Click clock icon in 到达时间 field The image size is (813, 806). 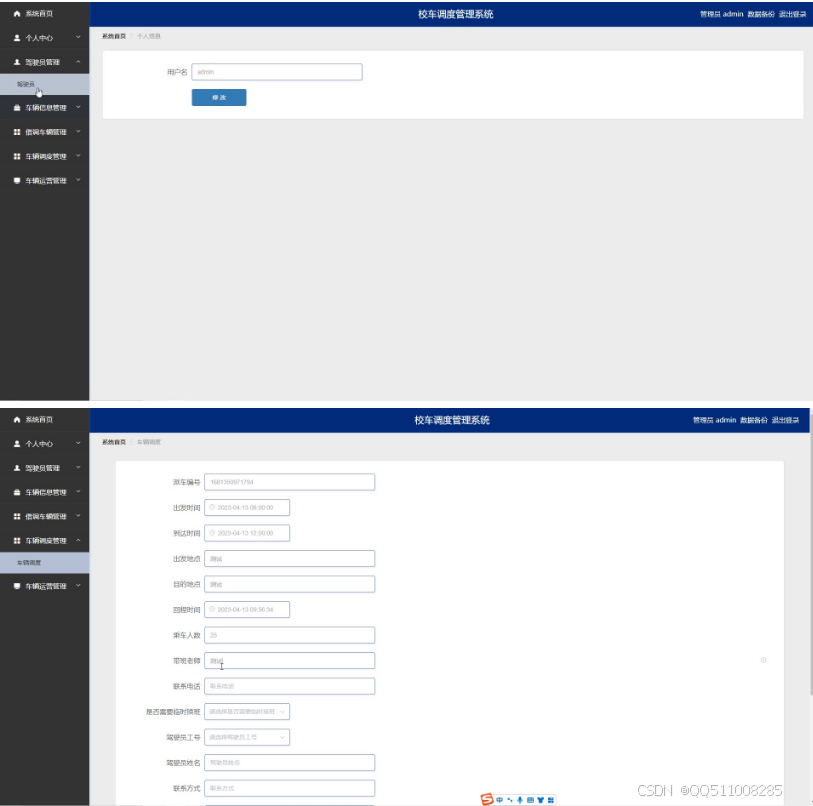[x=212, y=533]
